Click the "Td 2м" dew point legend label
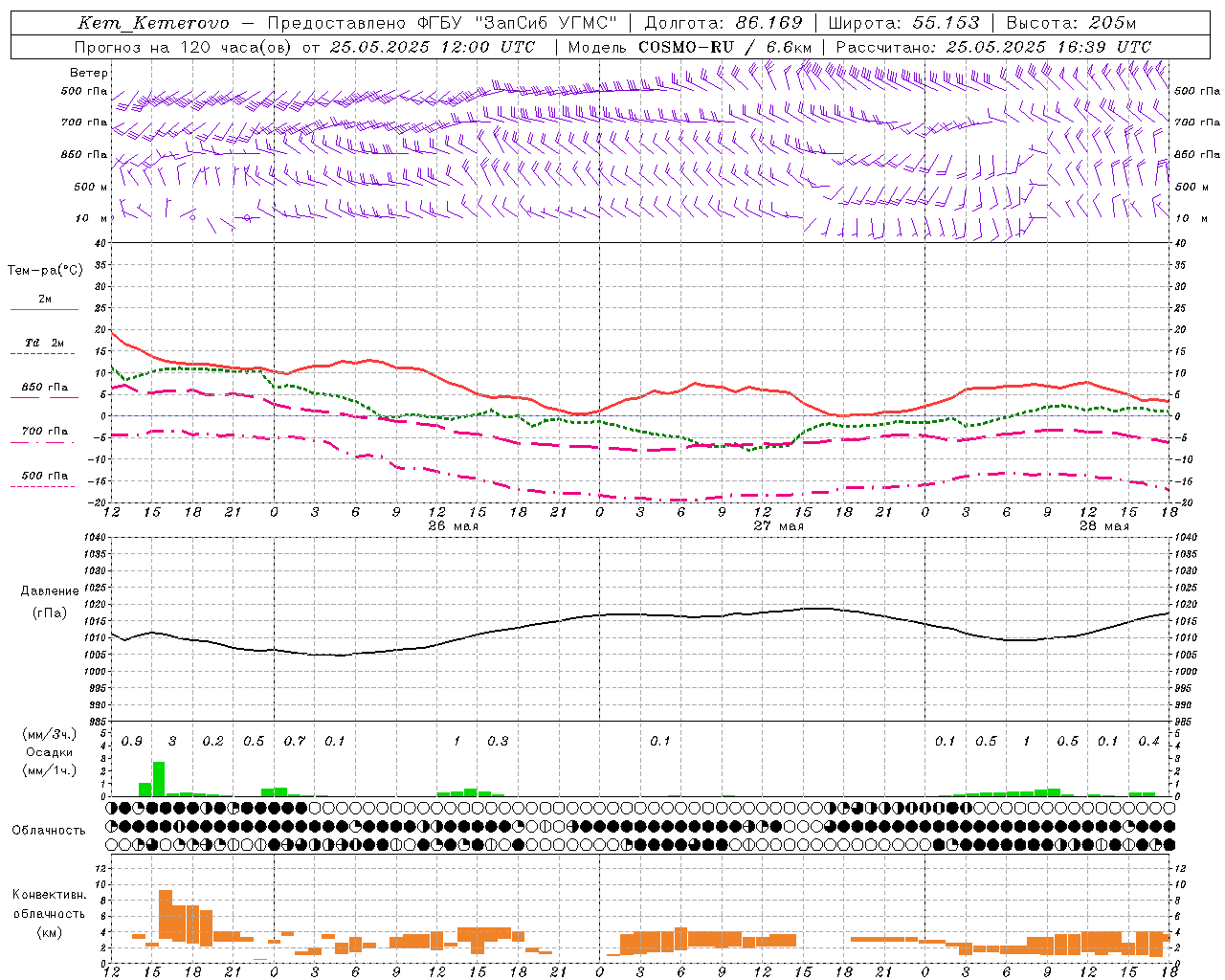This screenshot has height=980, width=1225. [44, 343]
